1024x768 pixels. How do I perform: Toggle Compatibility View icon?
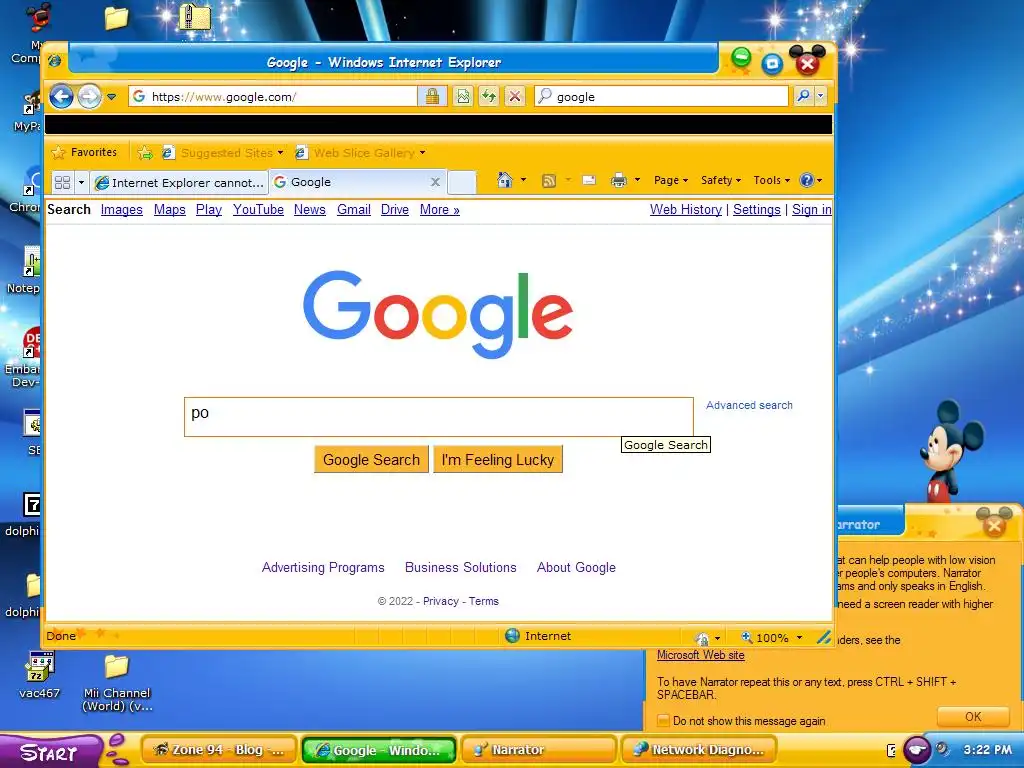click(463, 97)
